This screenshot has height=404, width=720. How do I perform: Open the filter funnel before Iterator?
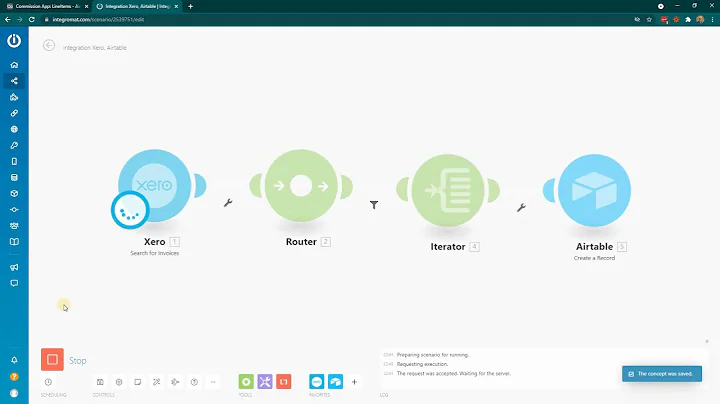[374, 205]
